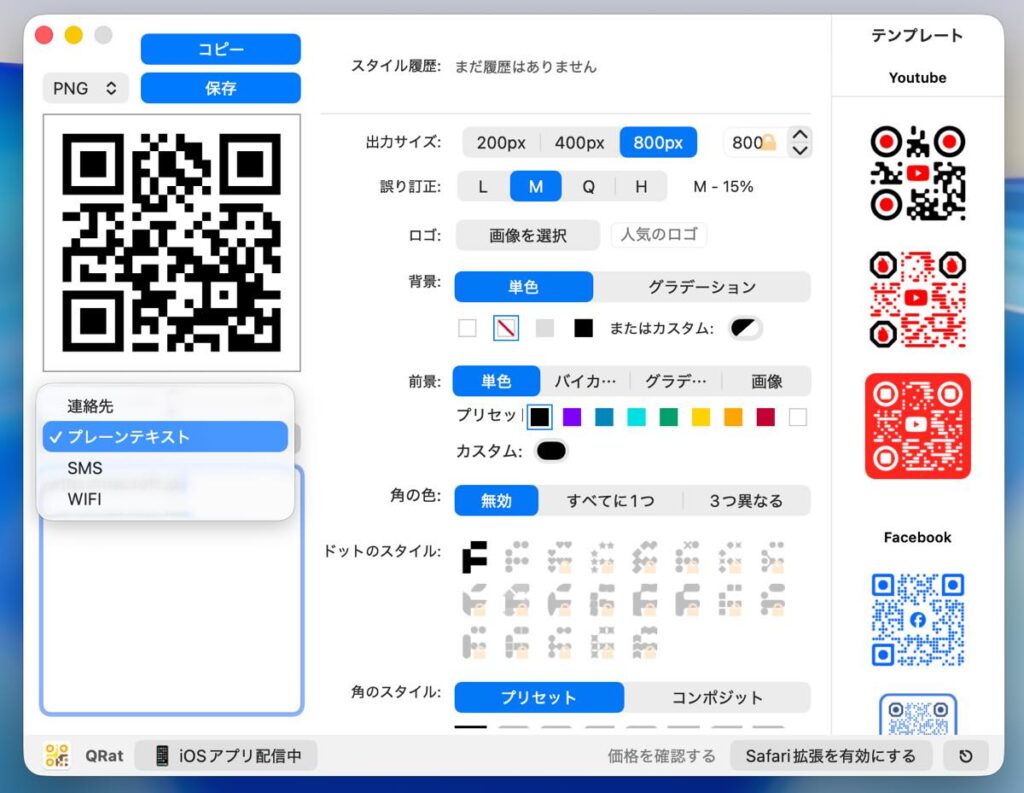Open the custom background color picker
This screenshot has height=793, width=1024.
pos(745,328)
